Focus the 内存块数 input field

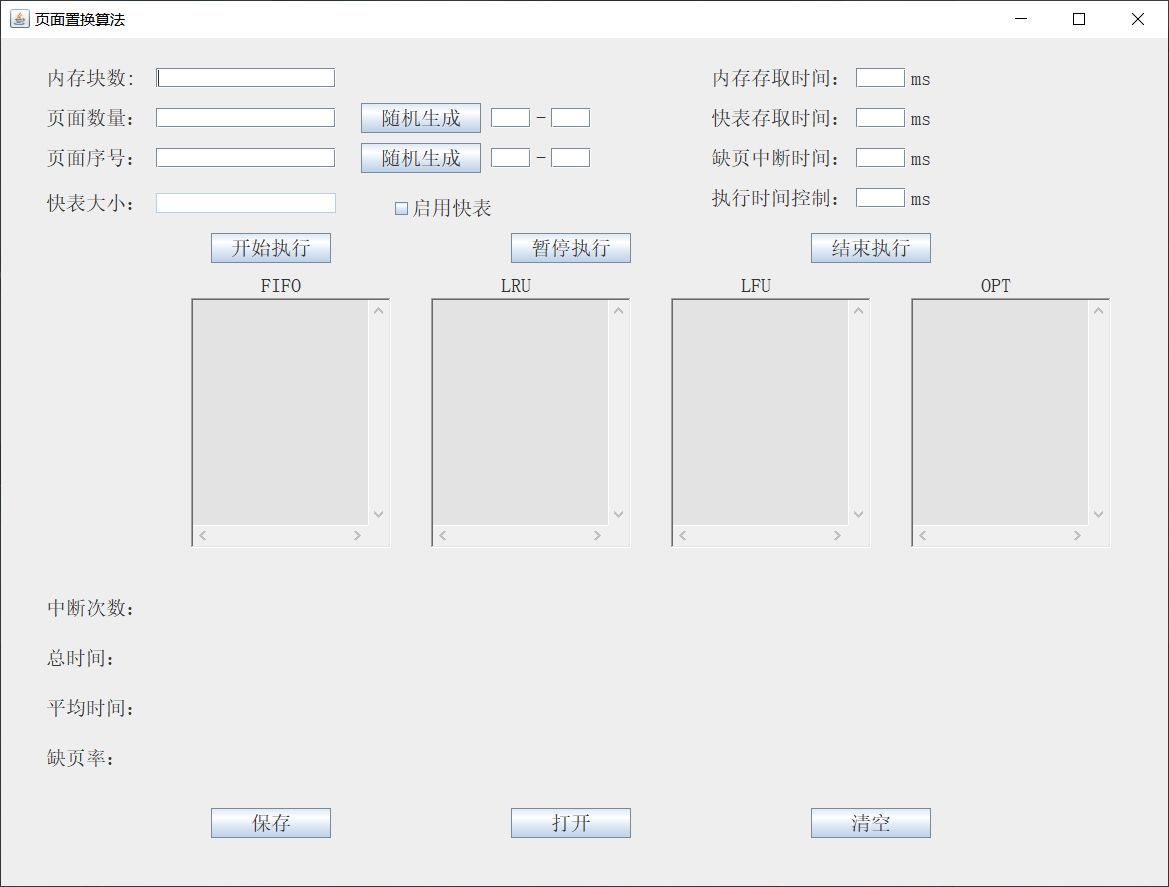[x=245, y=78]
